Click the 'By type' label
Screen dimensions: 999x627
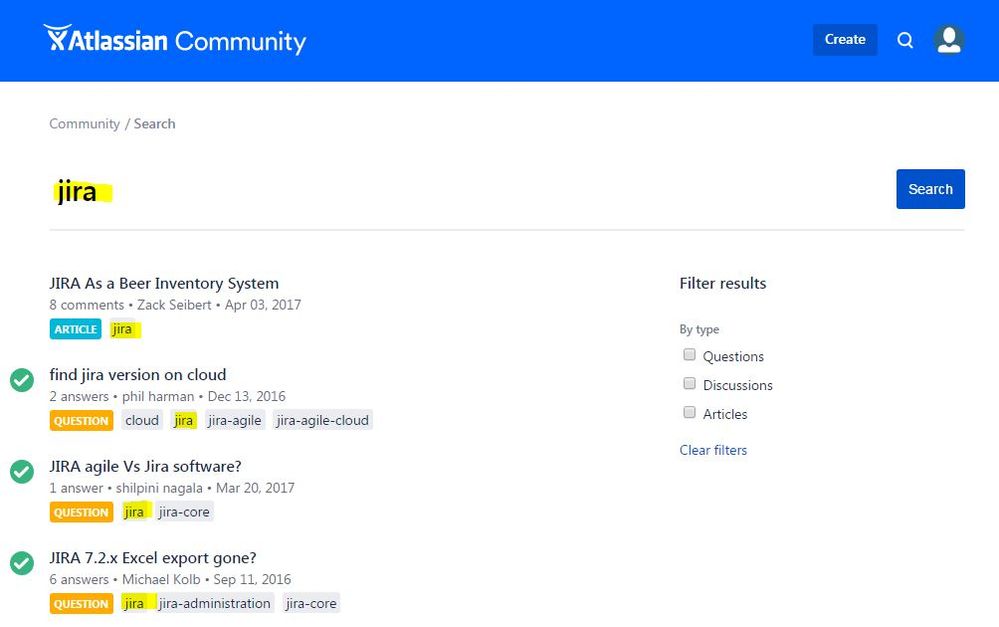[x=699, y=329]
